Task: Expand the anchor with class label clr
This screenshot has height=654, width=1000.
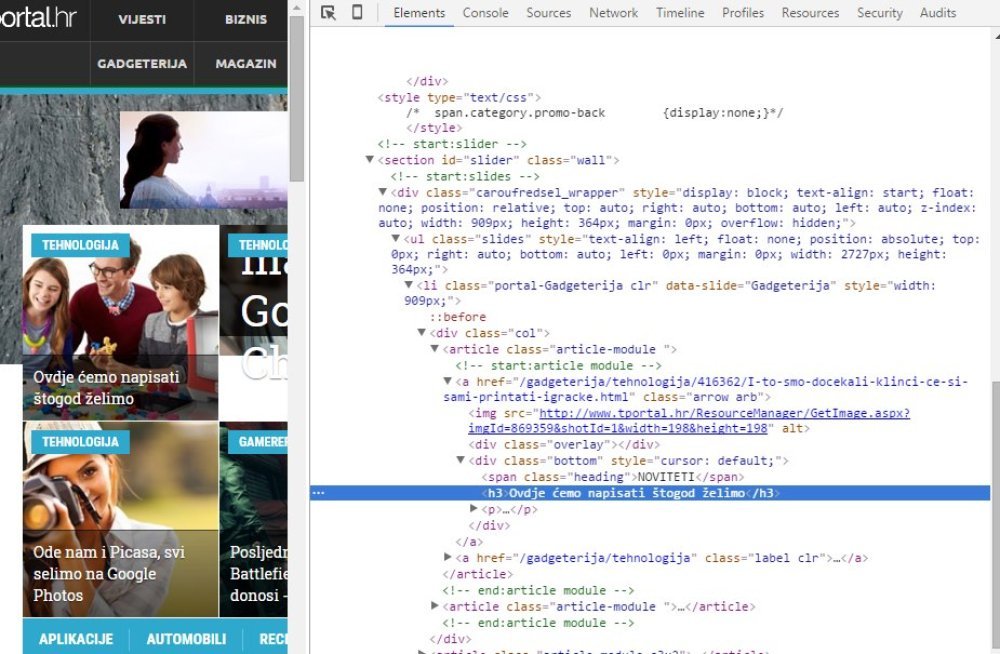Action: click(448, 557)
